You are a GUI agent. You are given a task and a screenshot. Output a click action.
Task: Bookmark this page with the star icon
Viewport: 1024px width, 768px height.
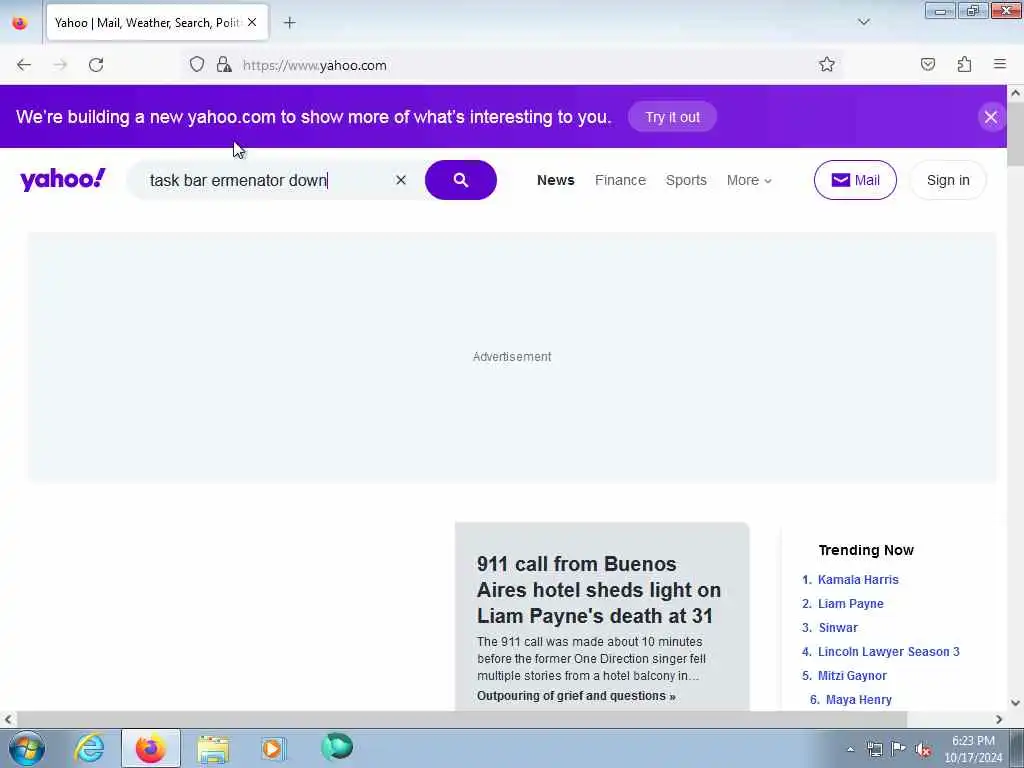pos(827,64)
